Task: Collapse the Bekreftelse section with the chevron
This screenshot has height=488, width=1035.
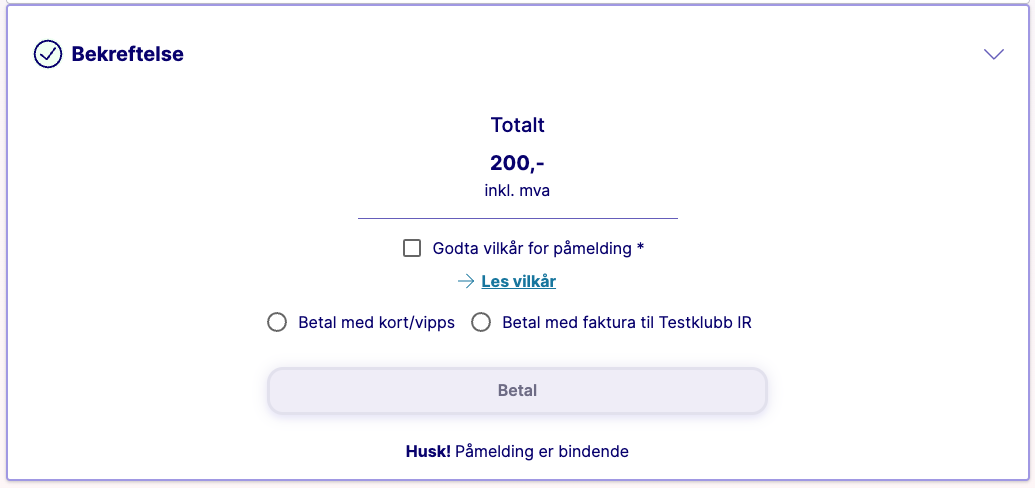Action: pos(993,54)
